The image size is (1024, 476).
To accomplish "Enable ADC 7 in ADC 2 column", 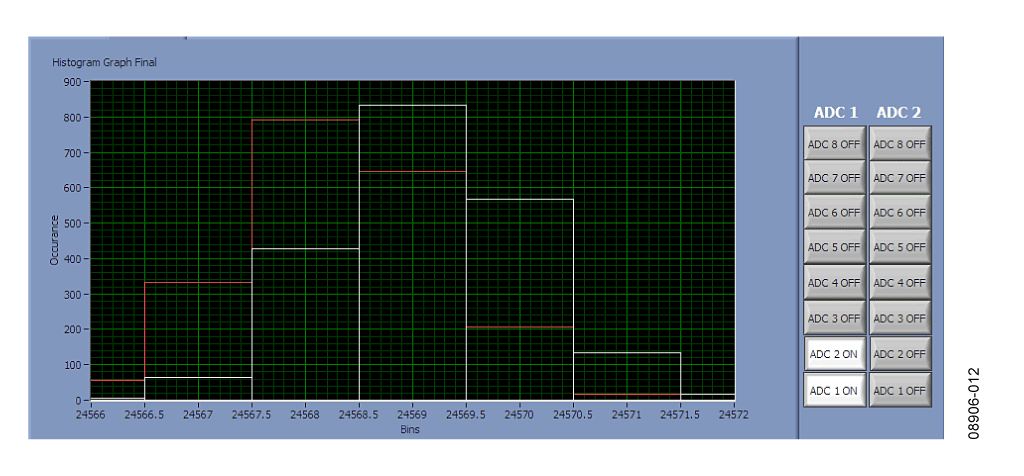I will click(x=899, y=178).
